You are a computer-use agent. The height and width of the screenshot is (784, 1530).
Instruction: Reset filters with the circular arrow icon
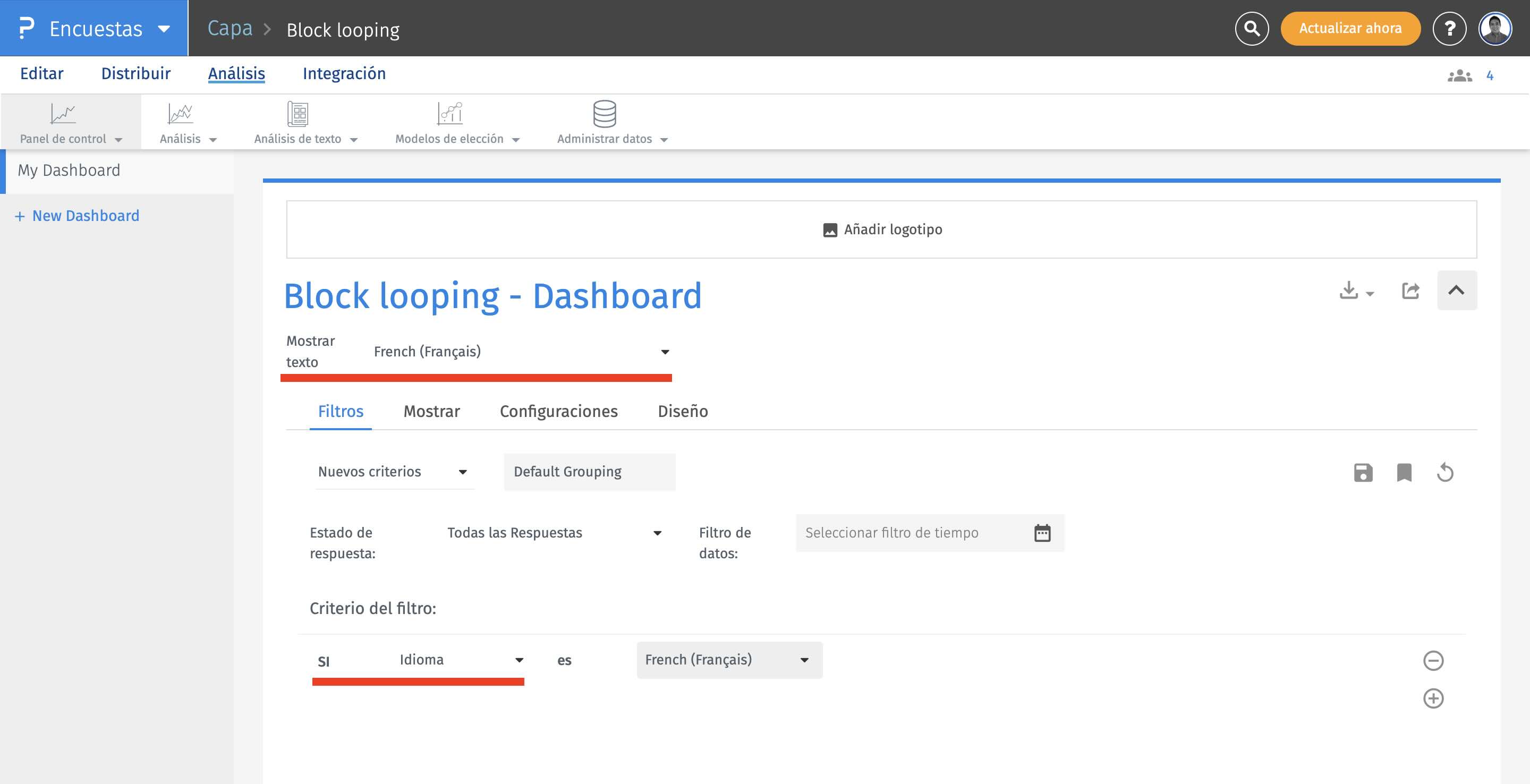click(x=1445, y=473)
